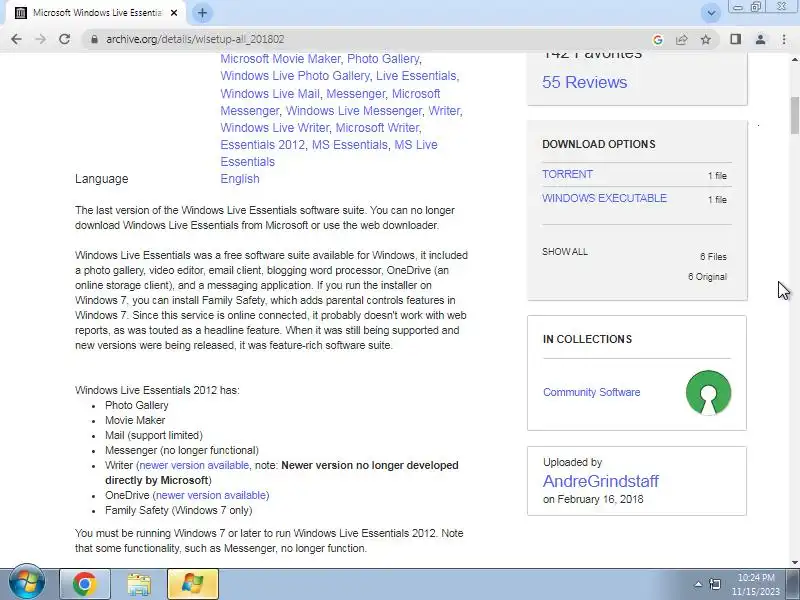Click the 'Messenger (no longer functional)' list item
This screenshot has width=800, height=600.
tap(182, 451)
